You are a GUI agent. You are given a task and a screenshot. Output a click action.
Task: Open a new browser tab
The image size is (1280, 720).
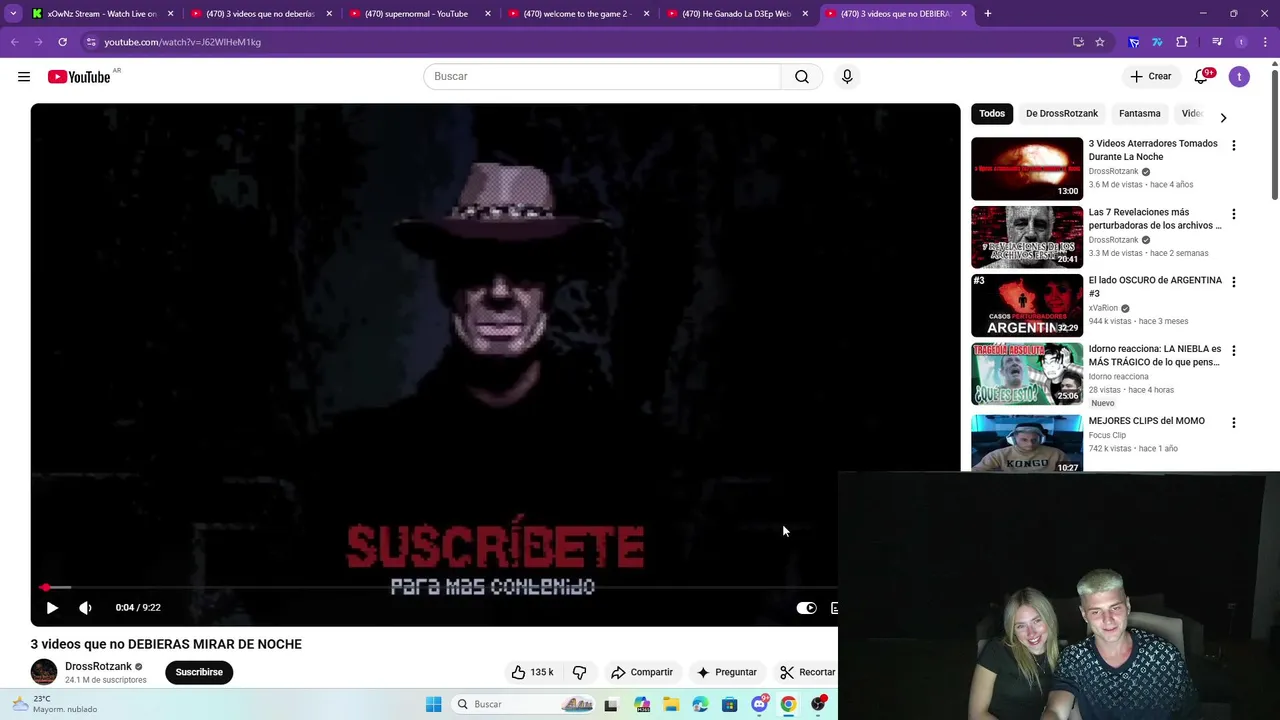(x=988, y=14)
